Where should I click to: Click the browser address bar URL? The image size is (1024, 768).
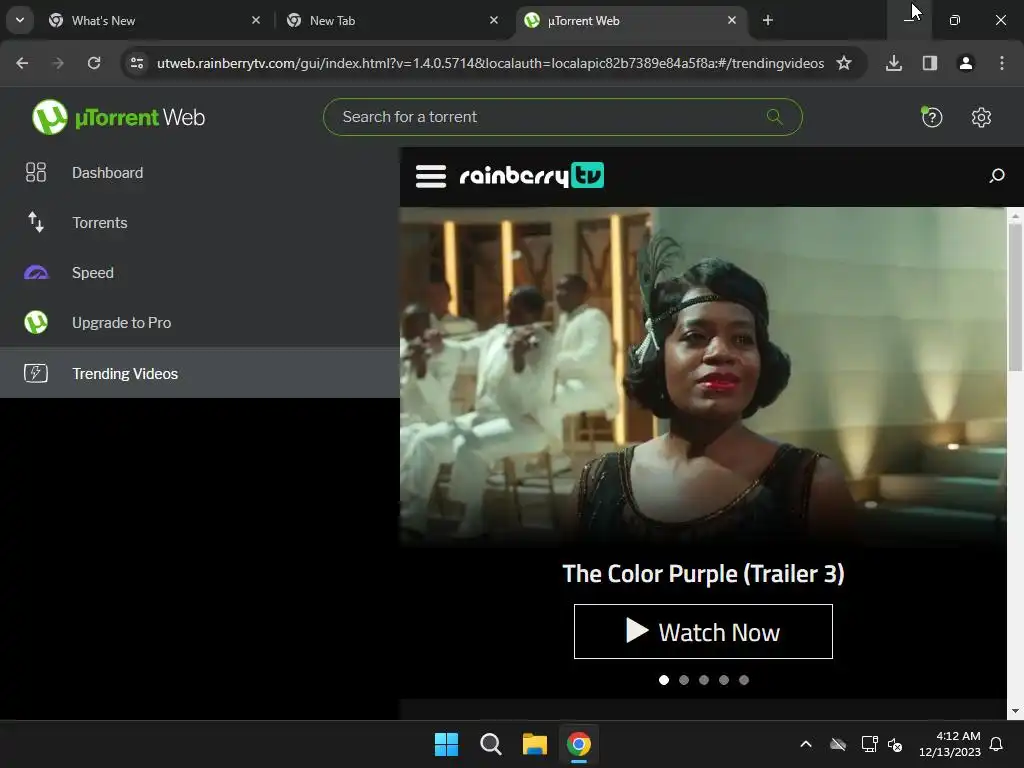tap(490, 63)
